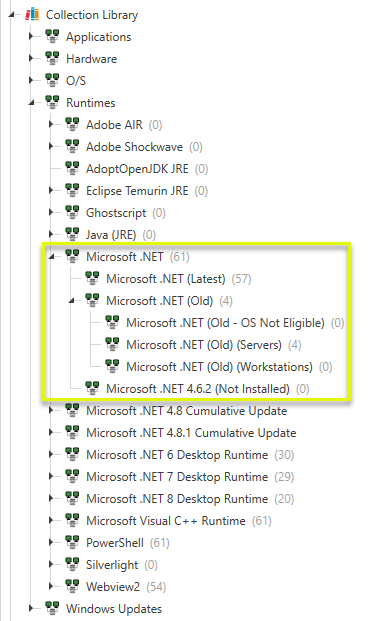
Task: Collapse the Runtimes tree node
Action: click(x=32, y=103)
